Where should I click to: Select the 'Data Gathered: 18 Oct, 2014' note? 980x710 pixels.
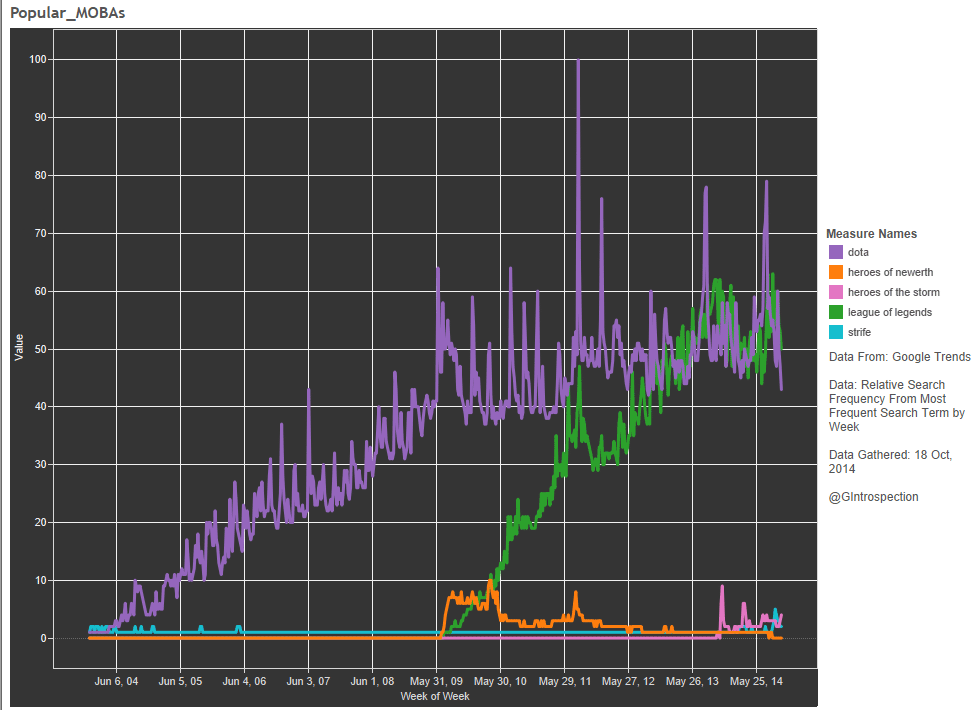click(x=893, y=462)
